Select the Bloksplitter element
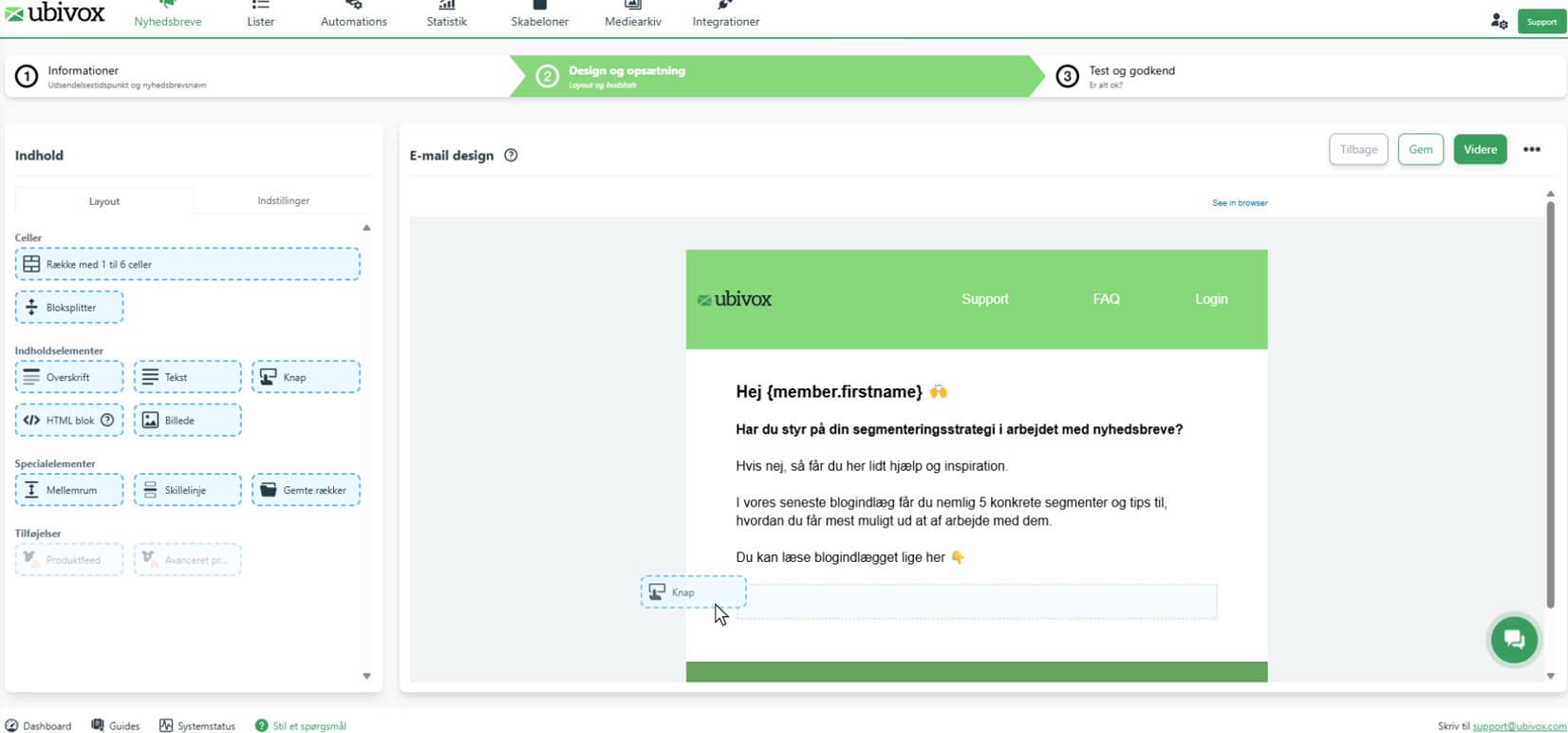Image resolution: width=1568 pixels, height=733 pixels. tap(69, 308)
